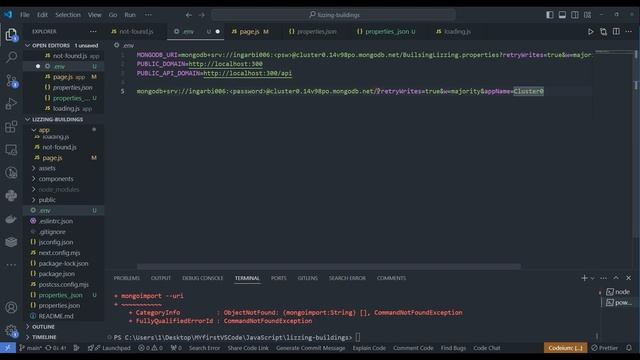
Task: Open the Selection menu
Action: tap(68, 15)
